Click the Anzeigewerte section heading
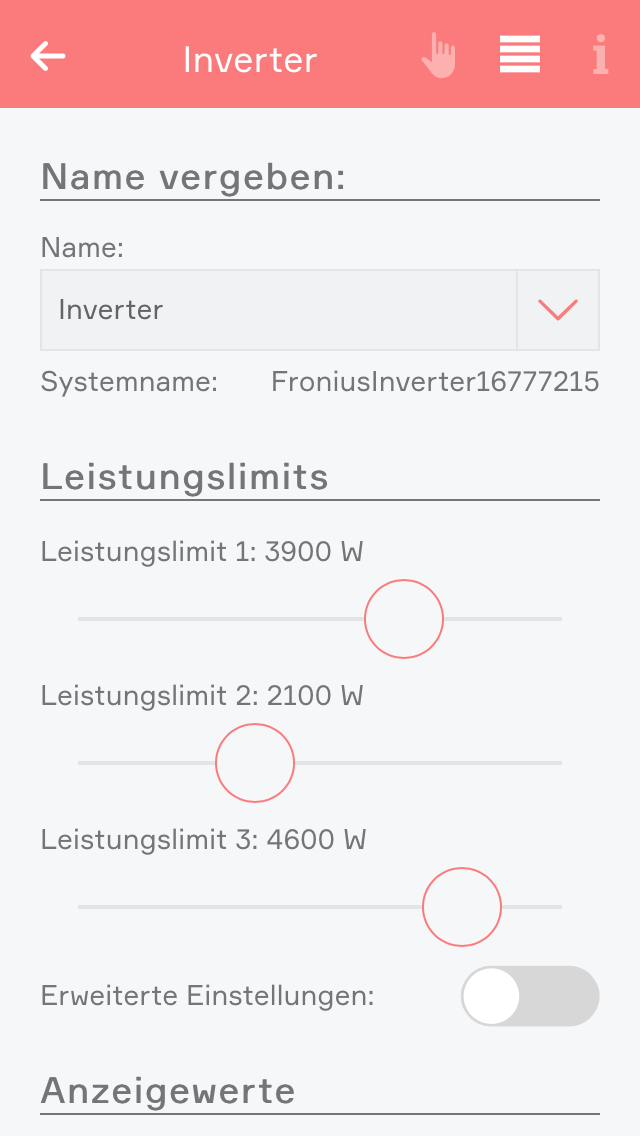 168,1091
